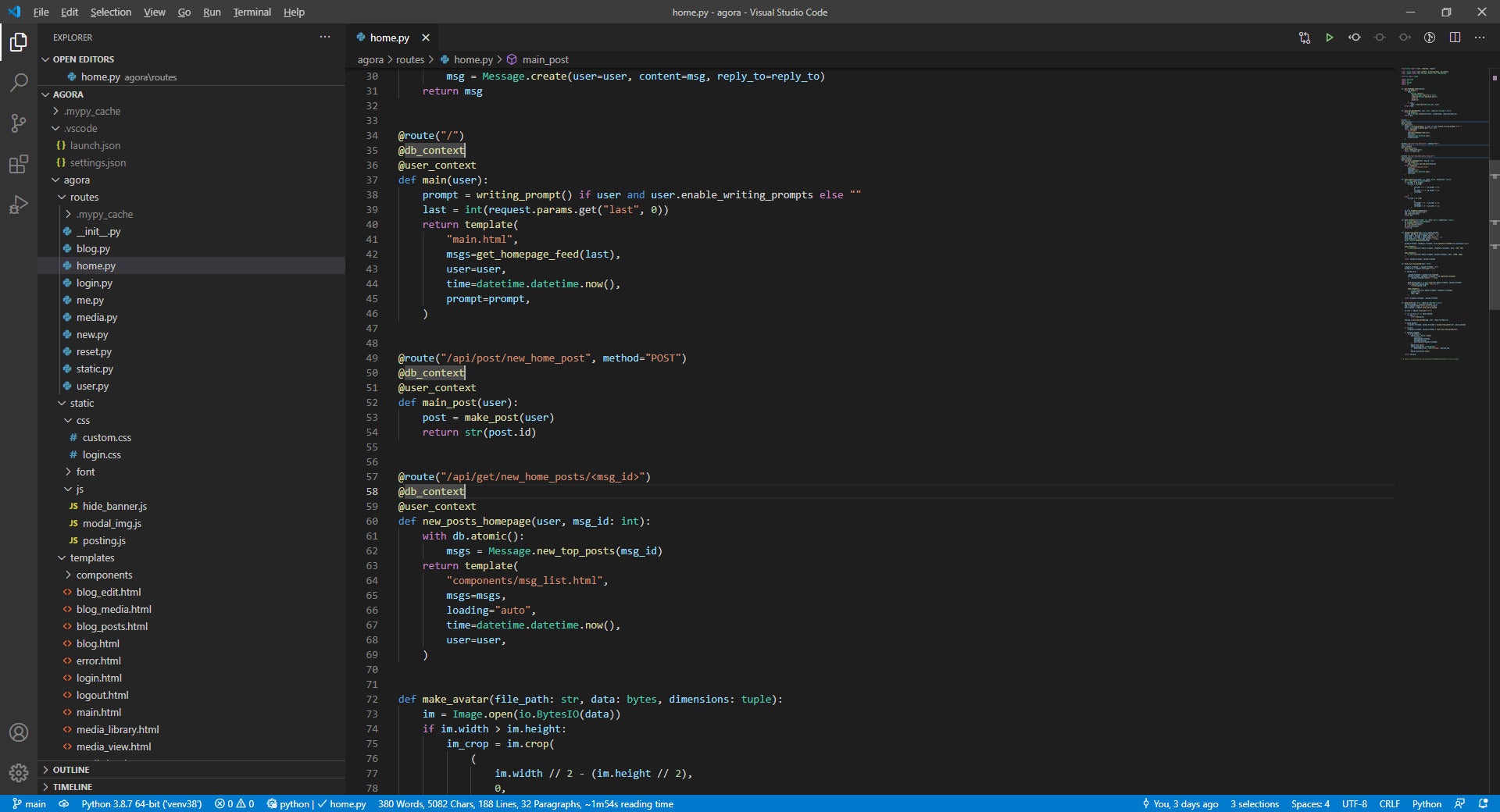Image resolution: width=1500 pixels, height=812 pixels.
Task: Open the Explorer view in activity bar
Action: [19, 42]
